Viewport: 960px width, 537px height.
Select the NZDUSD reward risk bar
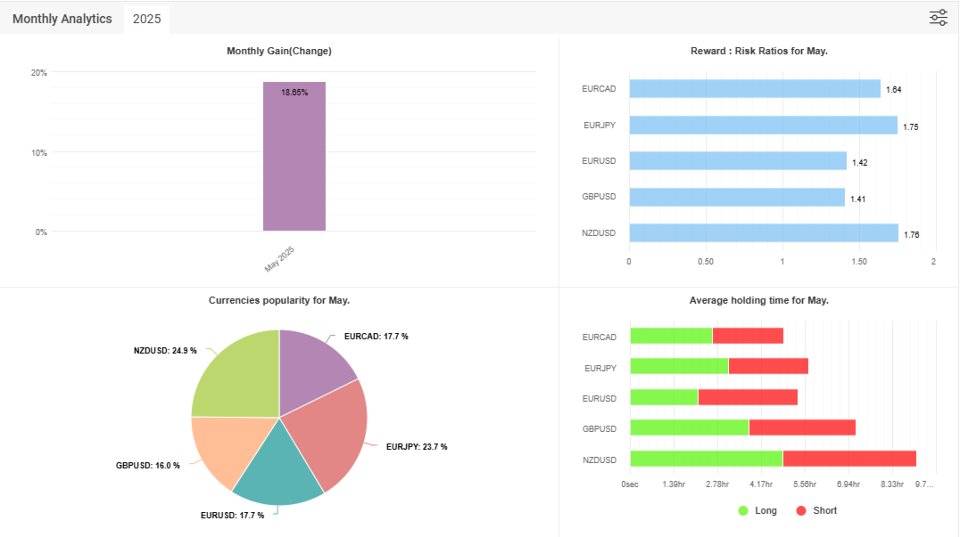[x=764, y=233]
